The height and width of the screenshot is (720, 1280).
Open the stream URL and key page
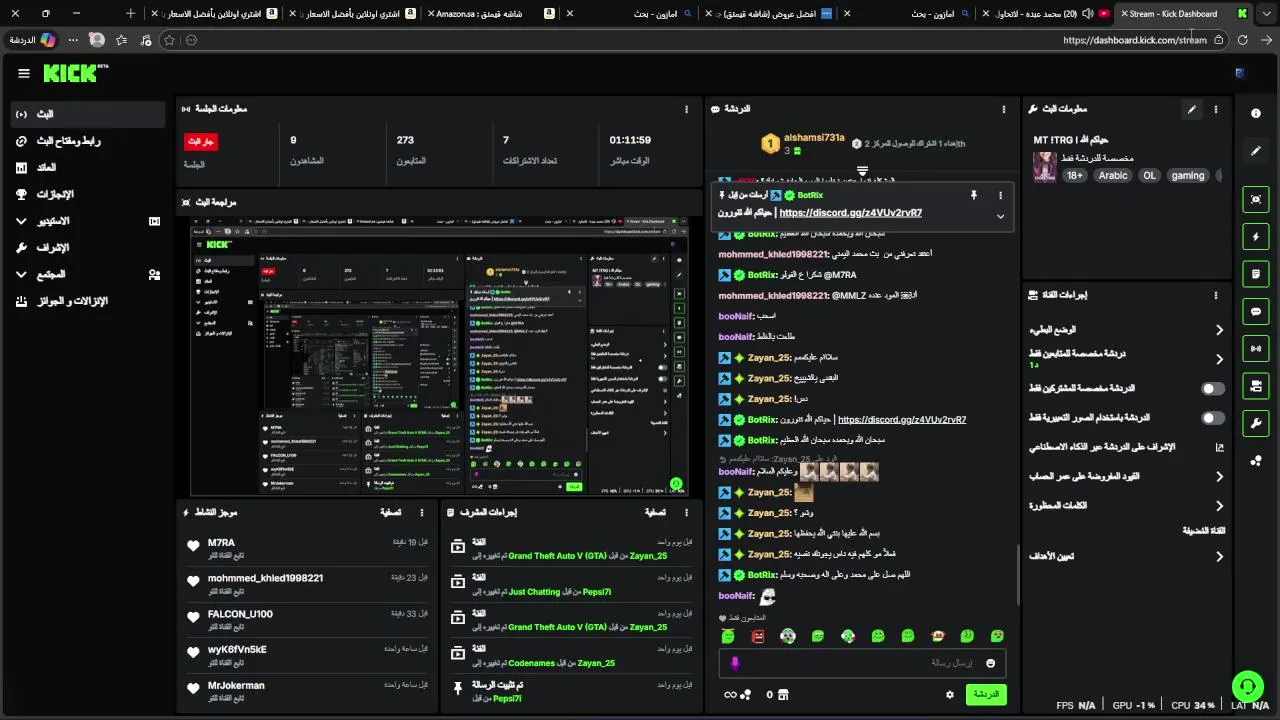(x=88, y=141)
